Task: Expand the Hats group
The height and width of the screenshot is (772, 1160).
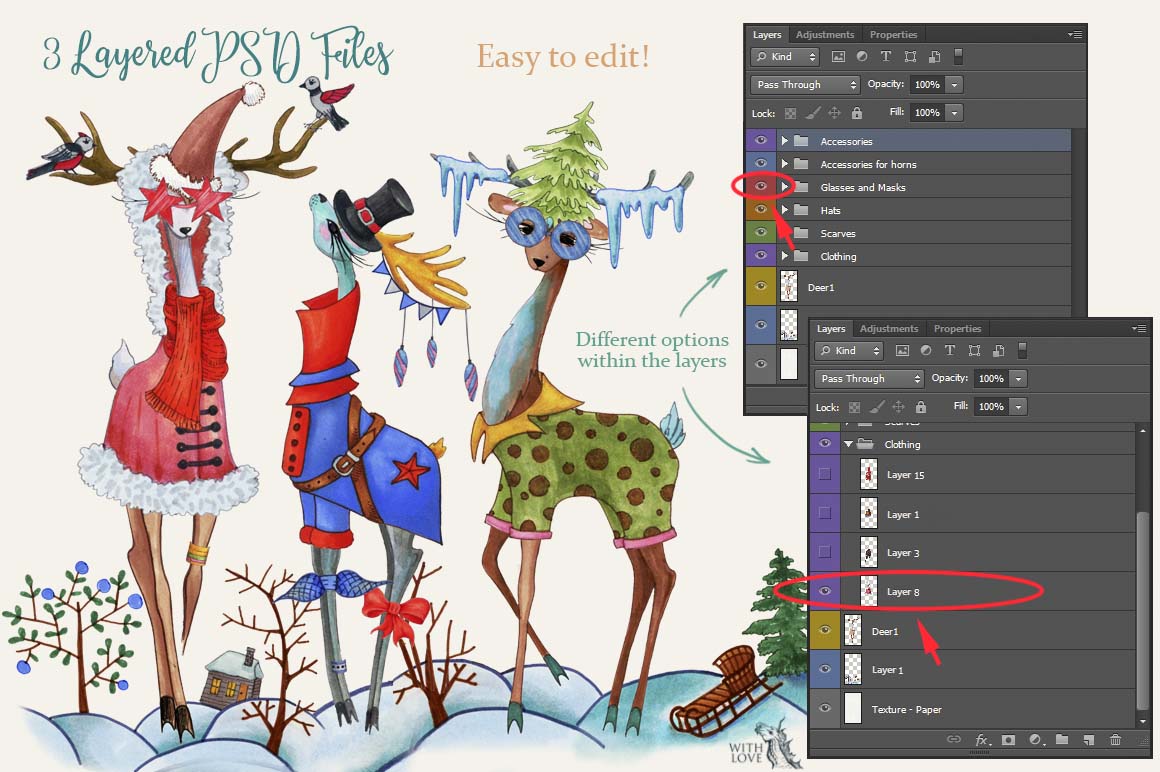Action: [785, 210]
